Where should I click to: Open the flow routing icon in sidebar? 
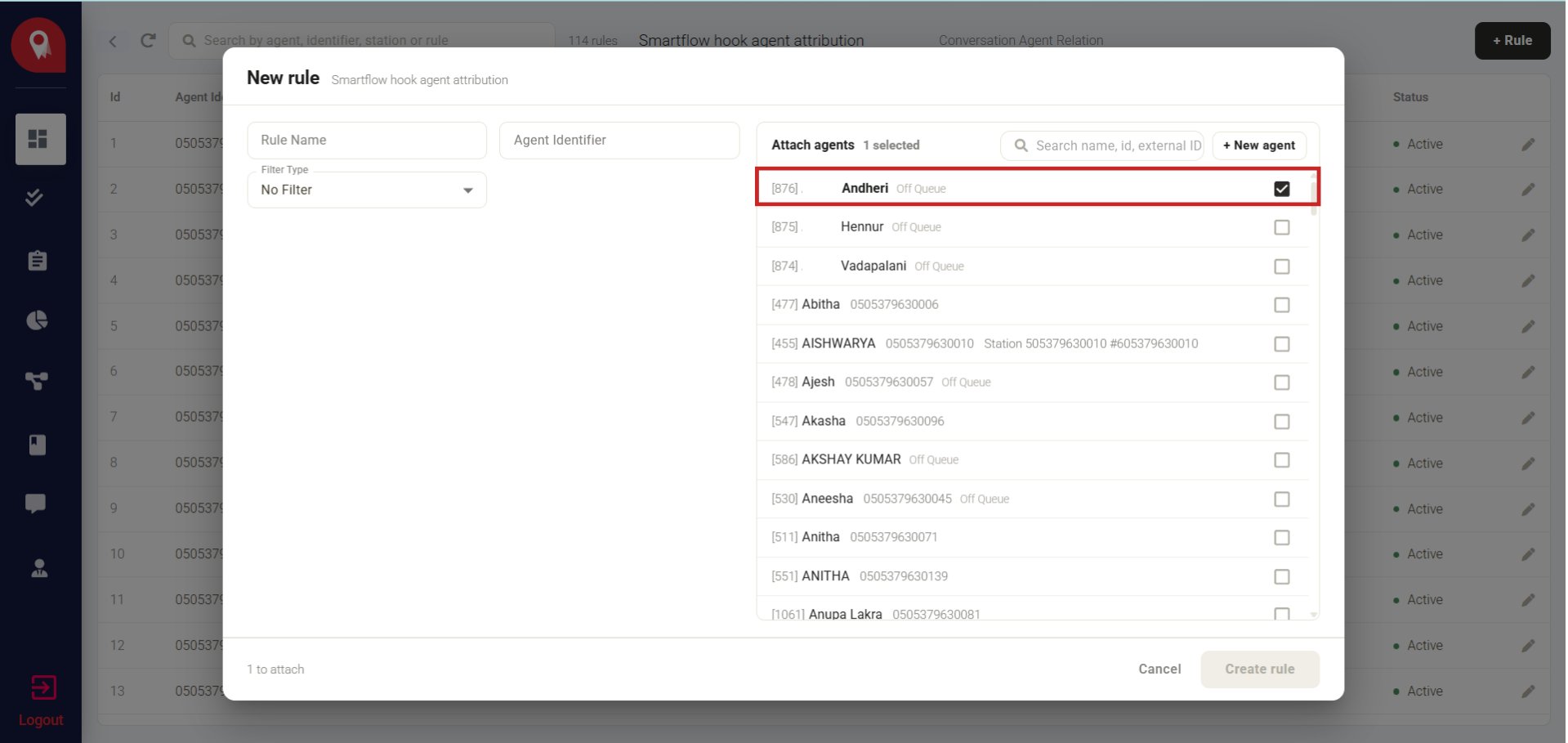[37, 381]
